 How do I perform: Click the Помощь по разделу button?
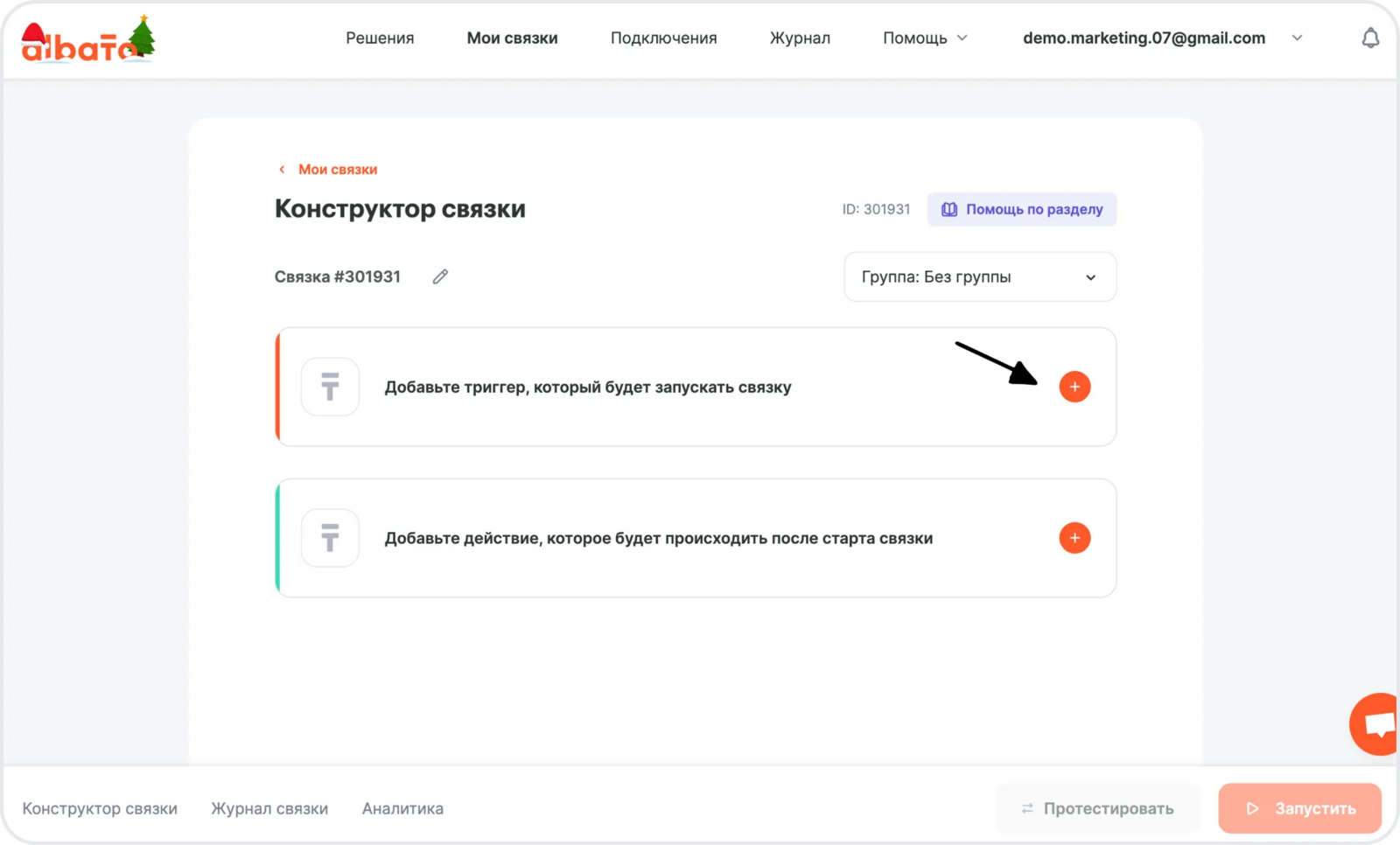[1021, 210]
